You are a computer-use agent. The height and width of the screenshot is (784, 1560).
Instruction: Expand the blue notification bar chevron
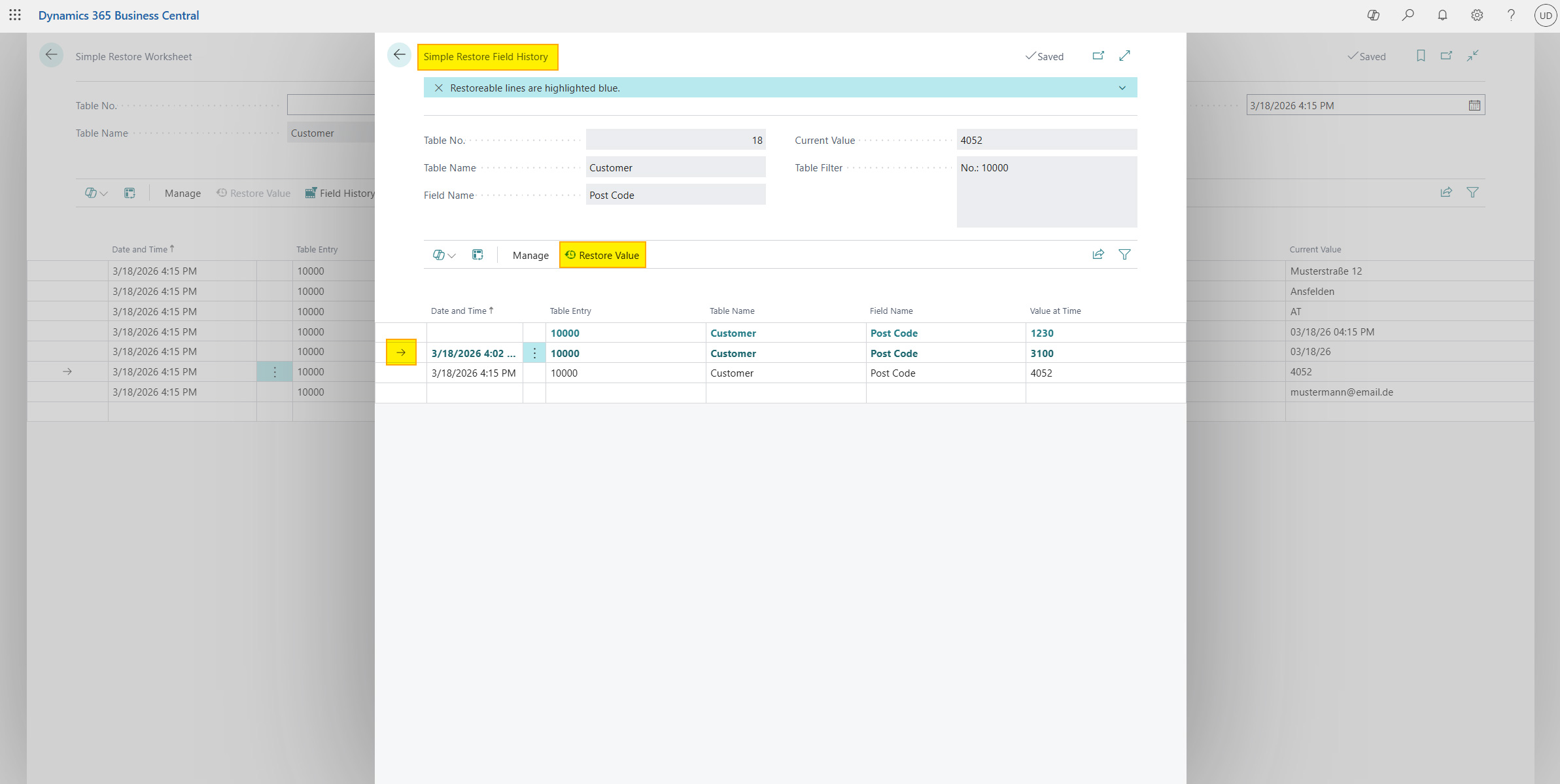pyautogui.click(x=1122, y=88)
